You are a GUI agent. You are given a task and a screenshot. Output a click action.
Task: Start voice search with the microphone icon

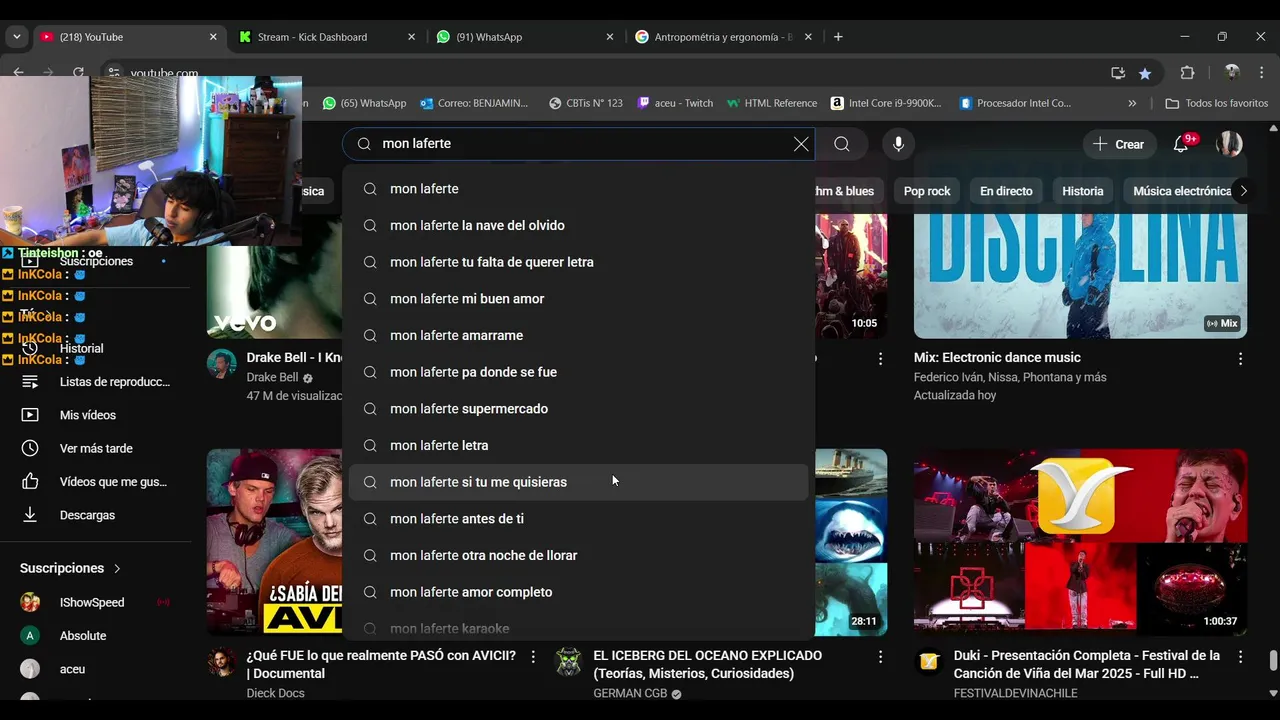pos(898,144)
